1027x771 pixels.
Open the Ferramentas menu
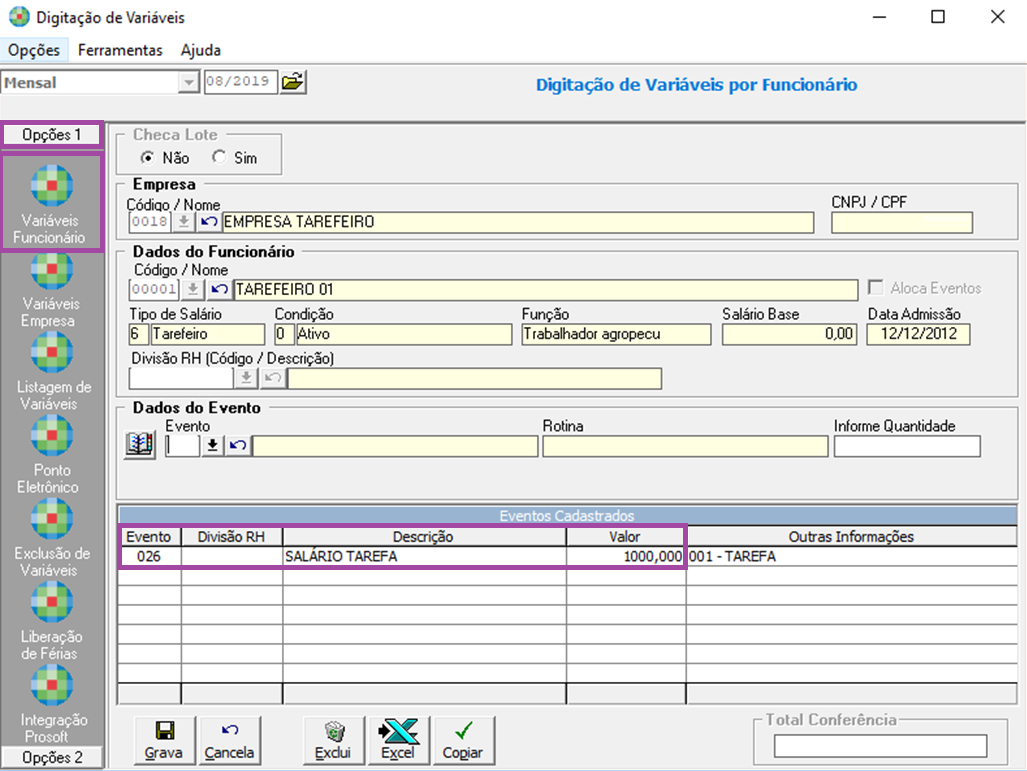click(120, 50)
